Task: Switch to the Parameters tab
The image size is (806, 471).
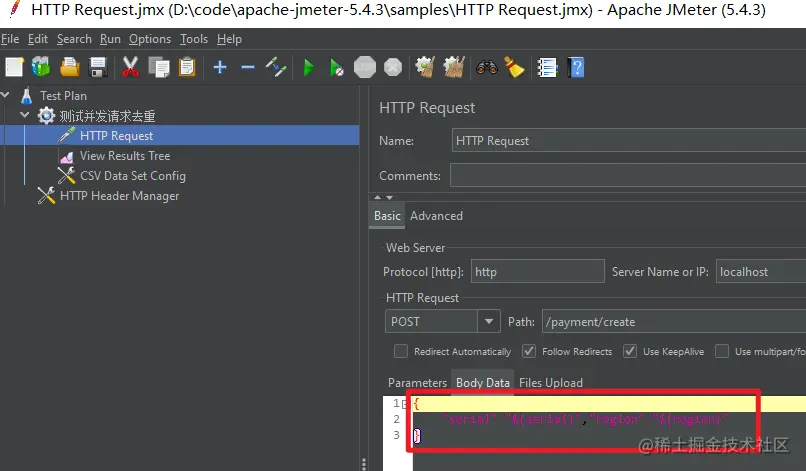Action: (x=417, y=383)
